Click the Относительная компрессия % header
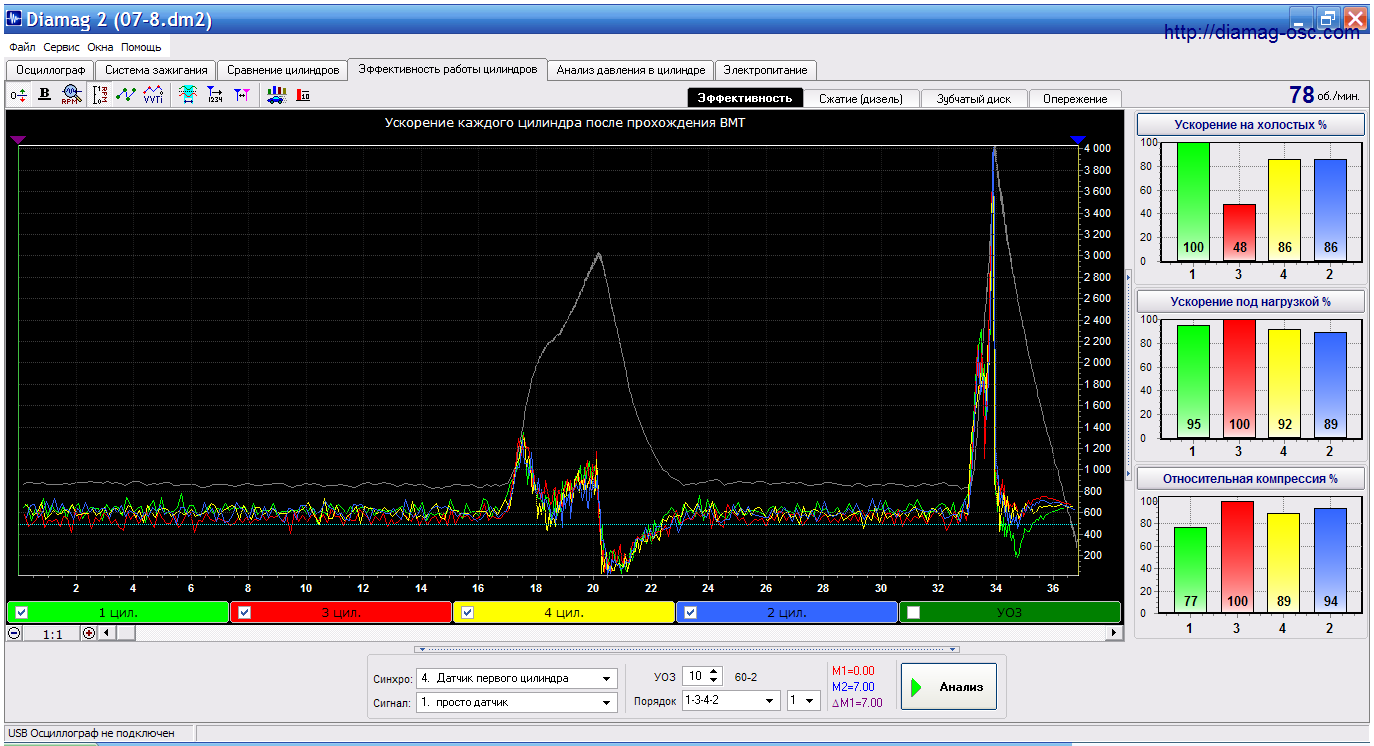Viewport: 1374px width, 746px height. coord(1251,478)
